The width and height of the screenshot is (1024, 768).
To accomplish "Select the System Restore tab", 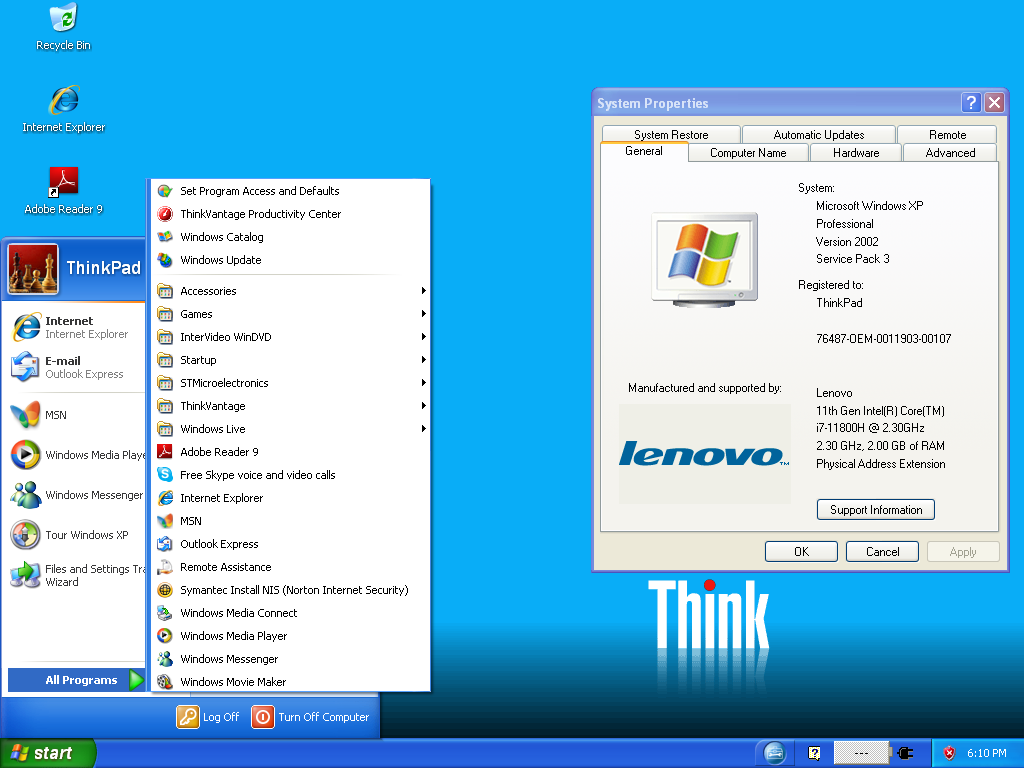I will tap(671, 135).
